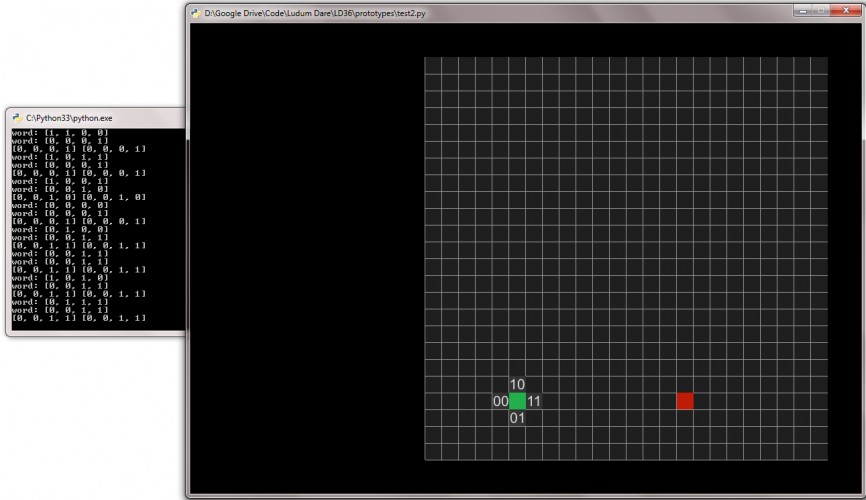The image size is (866, 500).
Task: Click console line 'word: [0, 0, 1, 0]'
Action: point(60,189)
